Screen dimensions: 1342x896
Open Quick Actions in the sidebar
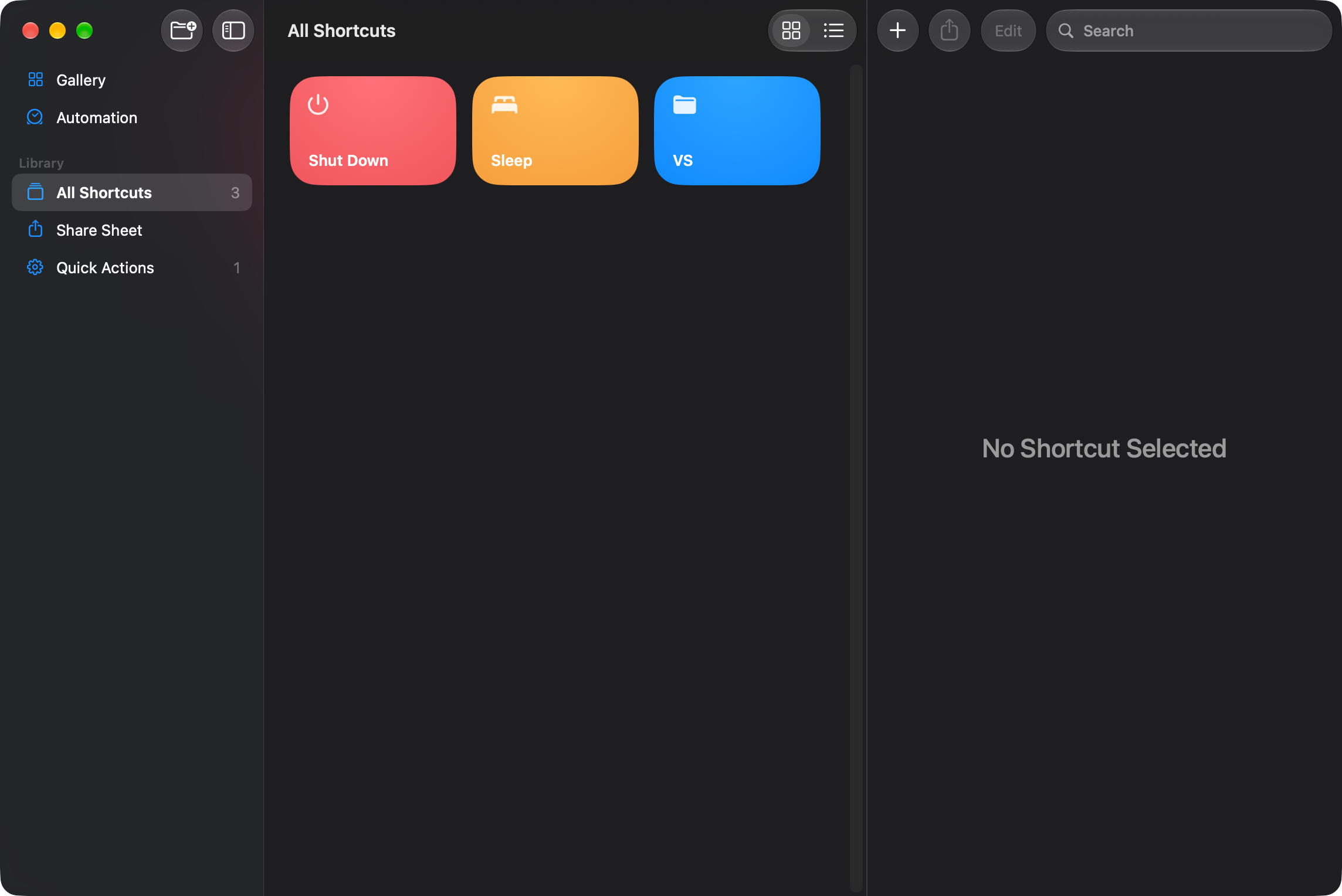tap(132, 267)
